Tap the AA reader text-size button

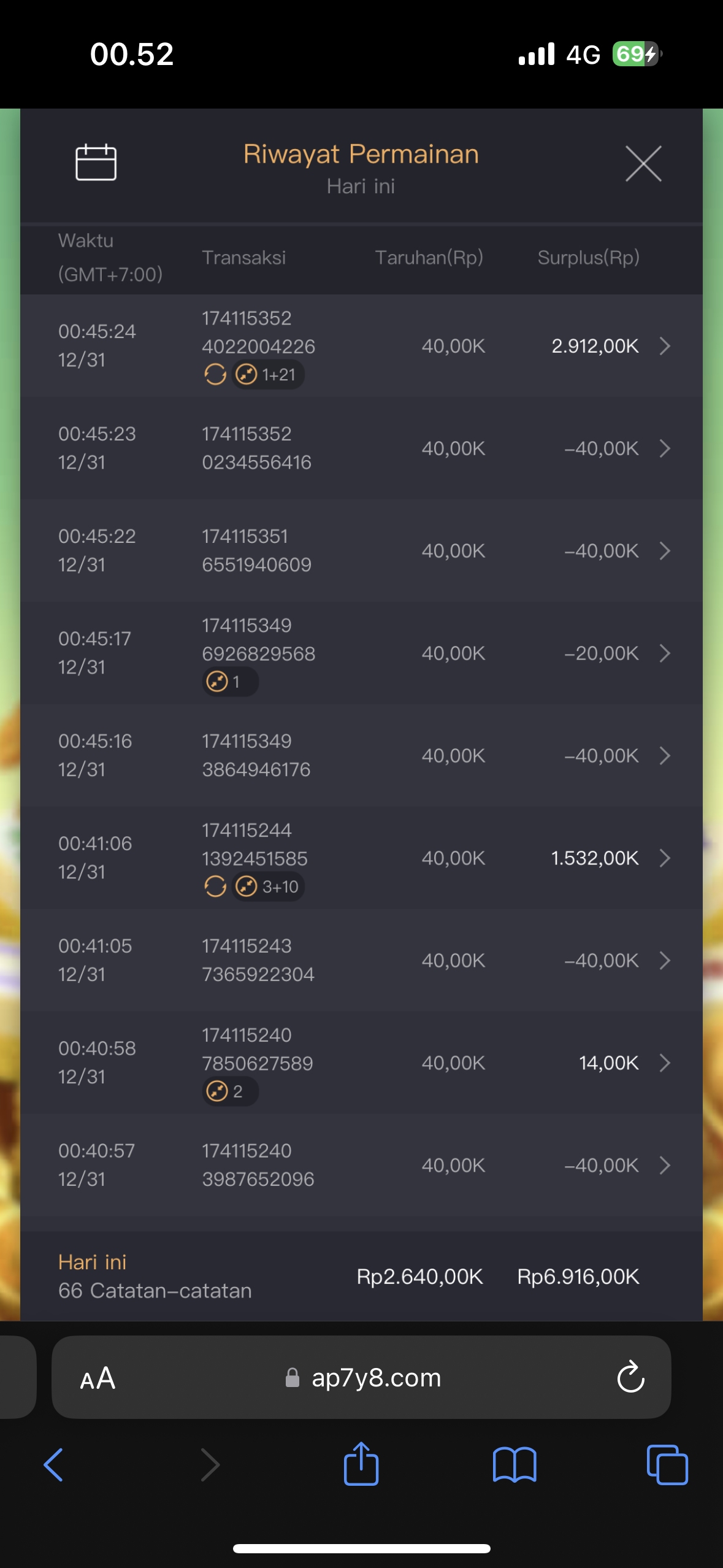tap(98, 1378)
